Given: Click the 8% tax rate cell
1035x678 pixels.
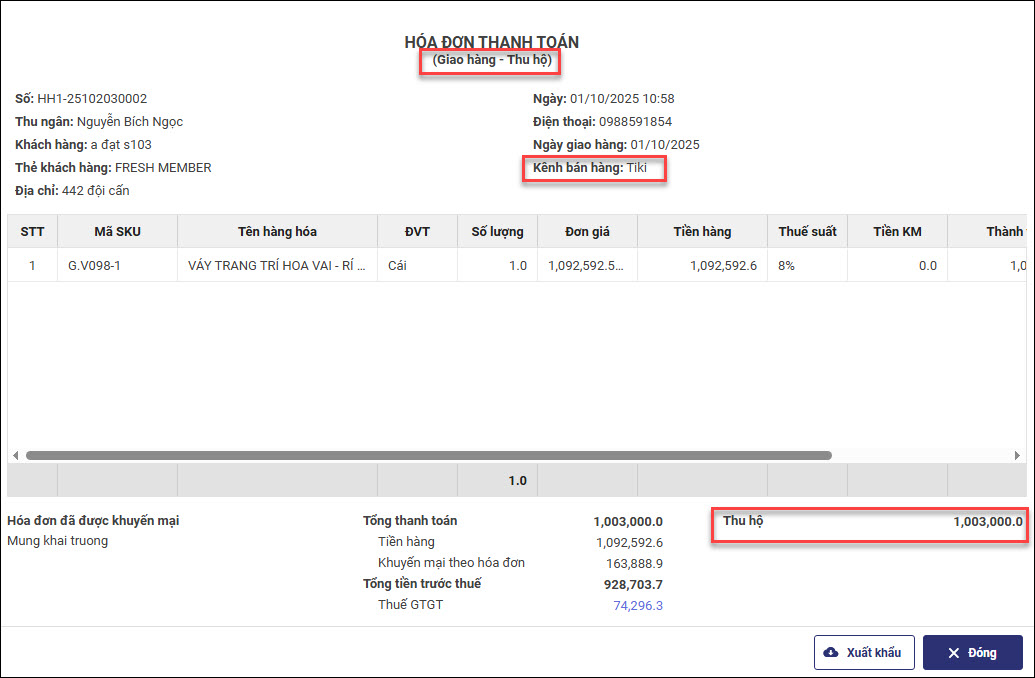Looking at the screenshot, I should point(787,266).
